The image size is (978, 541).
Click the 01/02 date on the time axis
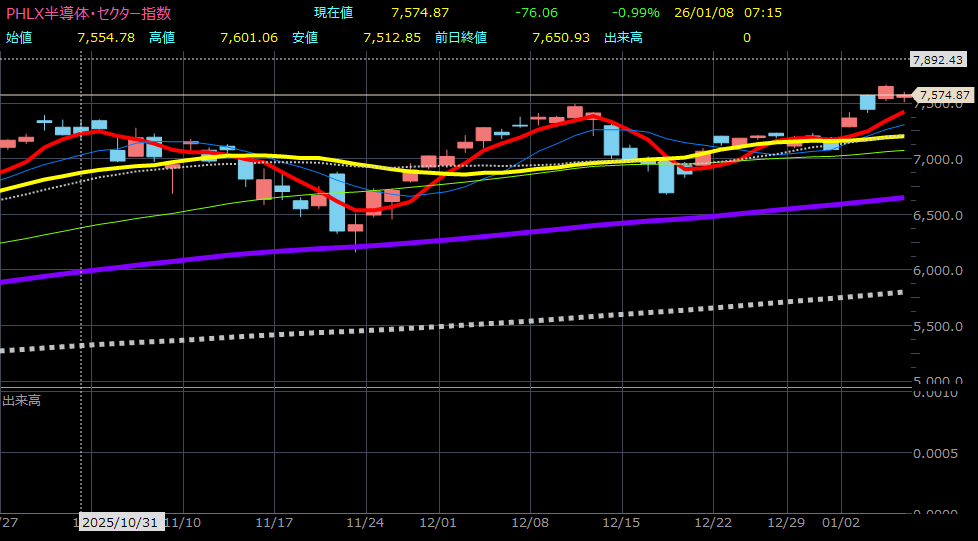[840, 522]
